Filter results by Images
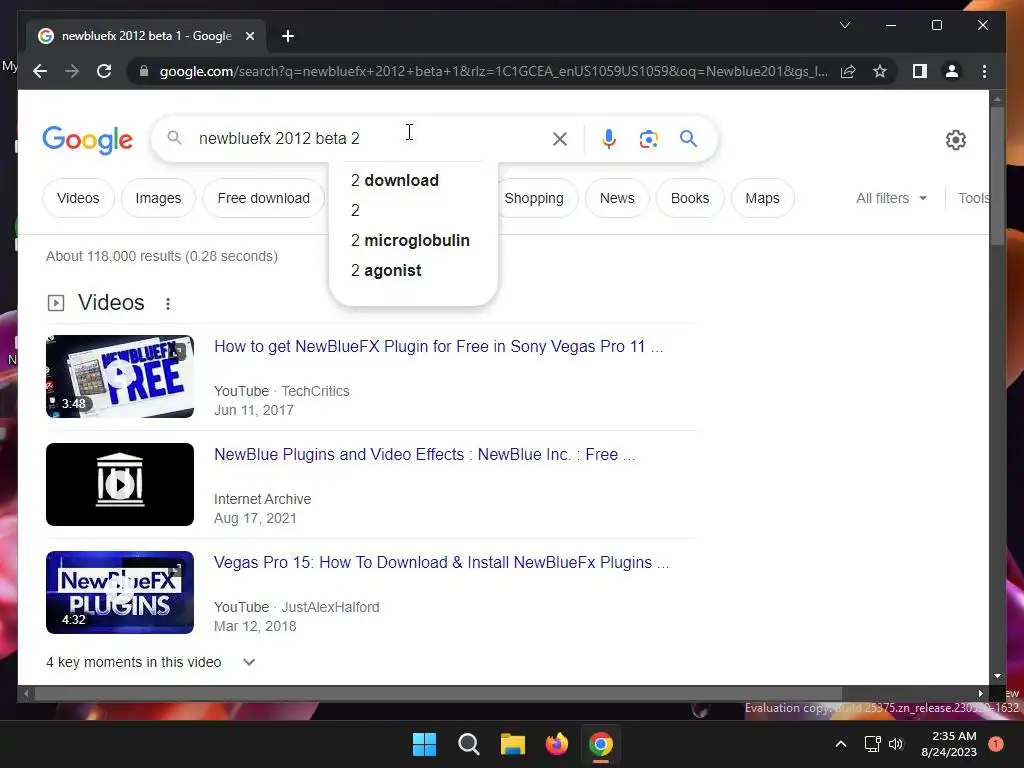Viewport: 1024px width, 768px height. pos(158,198)
